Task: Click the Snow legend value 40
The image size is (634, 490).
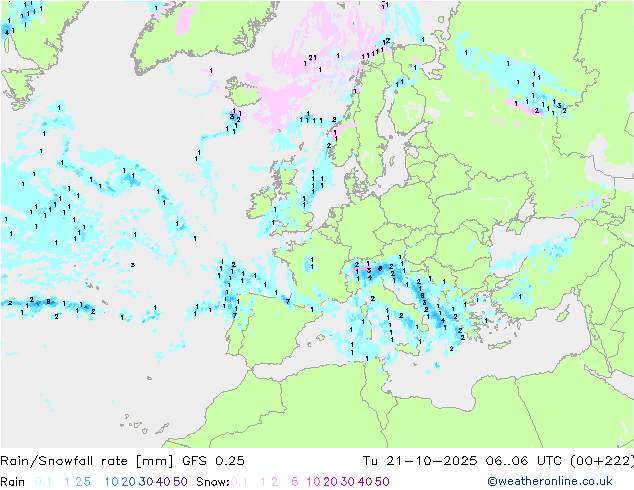Action: tap(365, 482)
